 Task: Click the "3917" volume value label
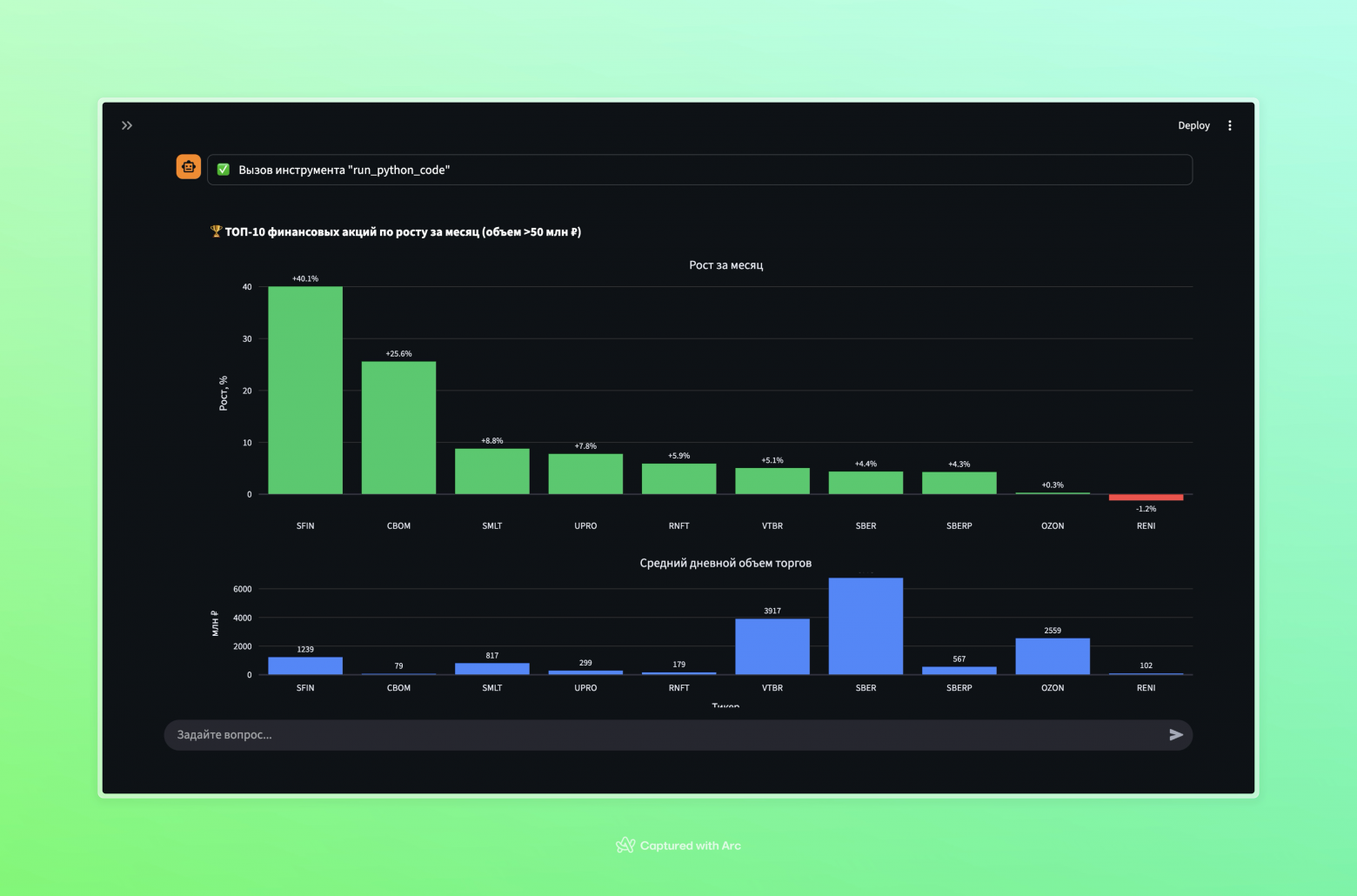point(772,612)
